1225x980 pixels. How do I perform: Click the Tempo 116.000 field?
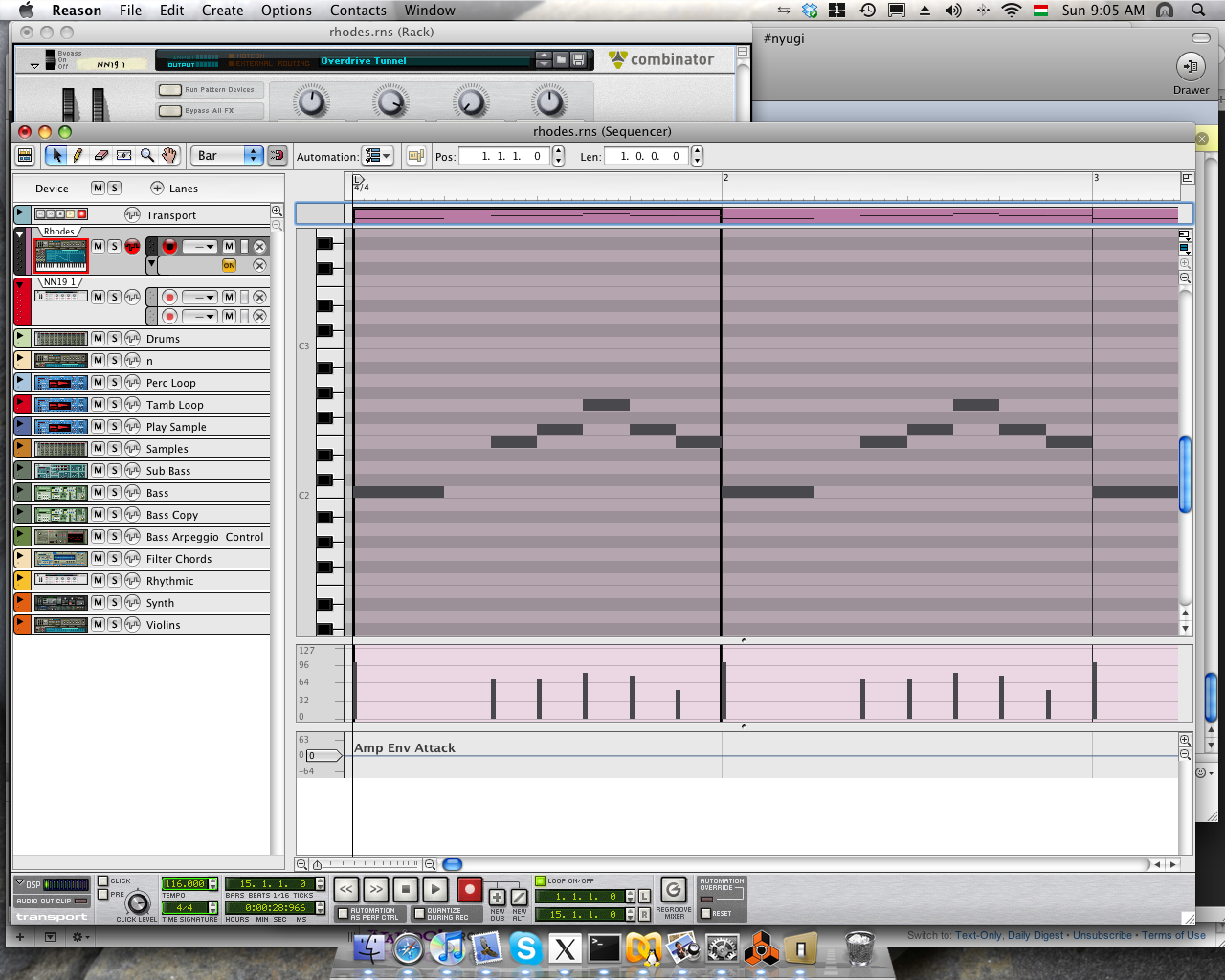[184, 884]
